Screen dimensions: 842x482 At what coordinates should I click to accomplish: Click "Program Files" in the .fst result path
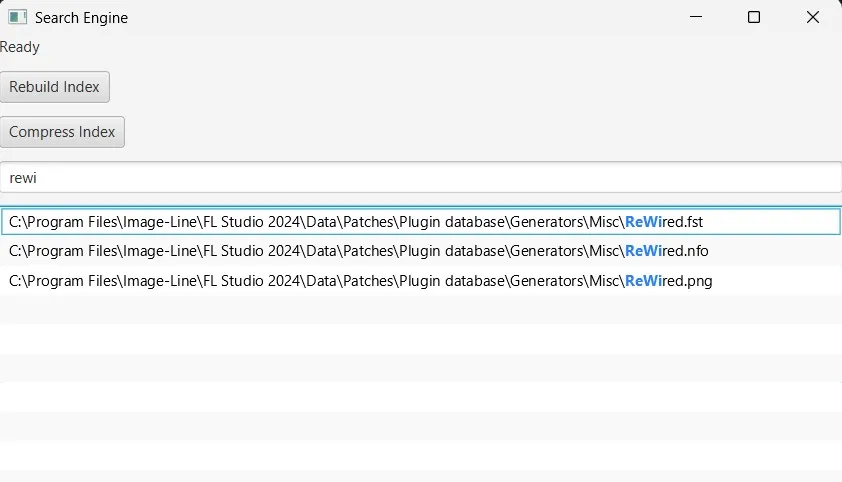pyautogui.click(x=71, y=221)
